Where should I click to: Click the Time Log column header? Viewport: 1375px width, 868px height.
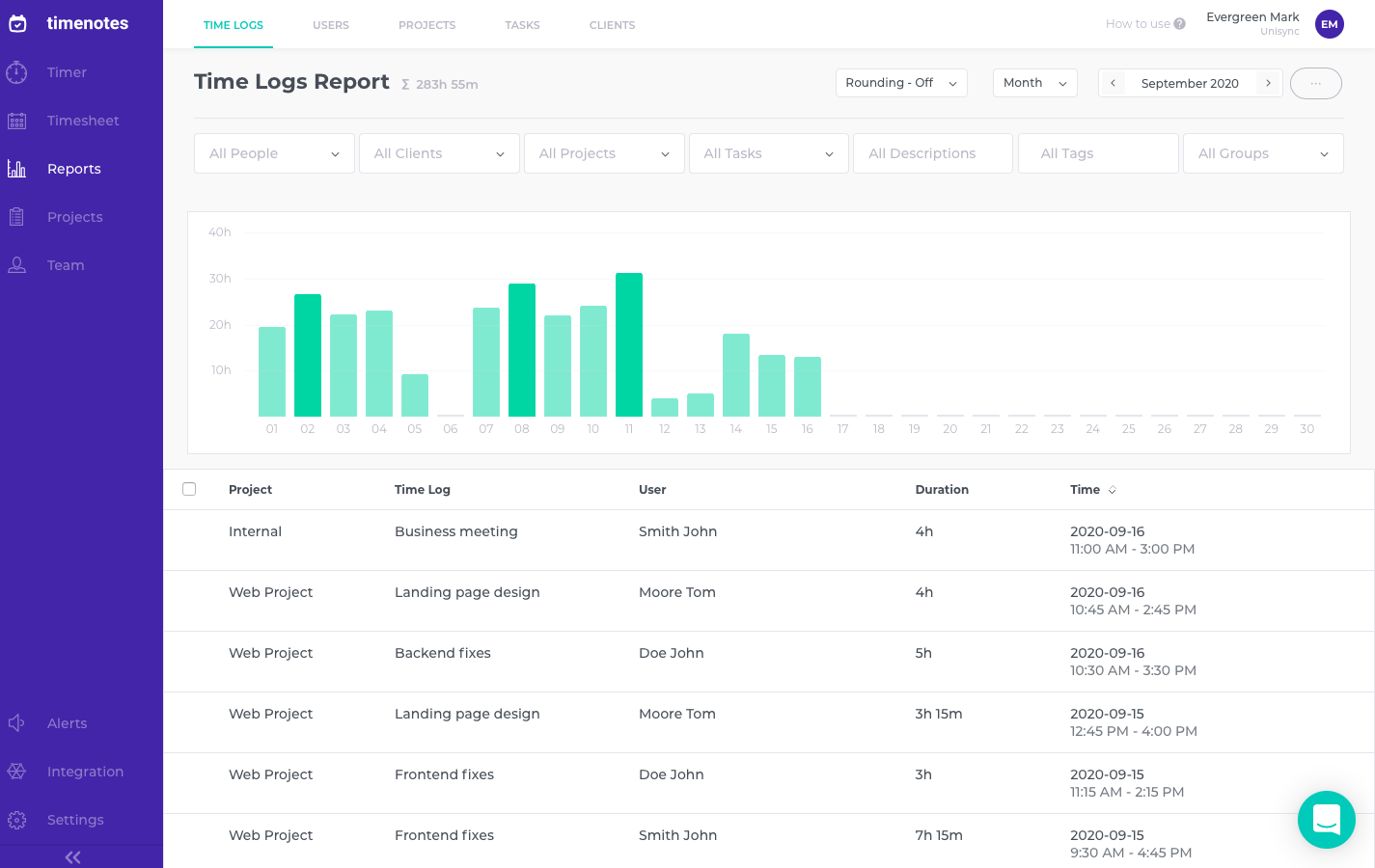423,490
